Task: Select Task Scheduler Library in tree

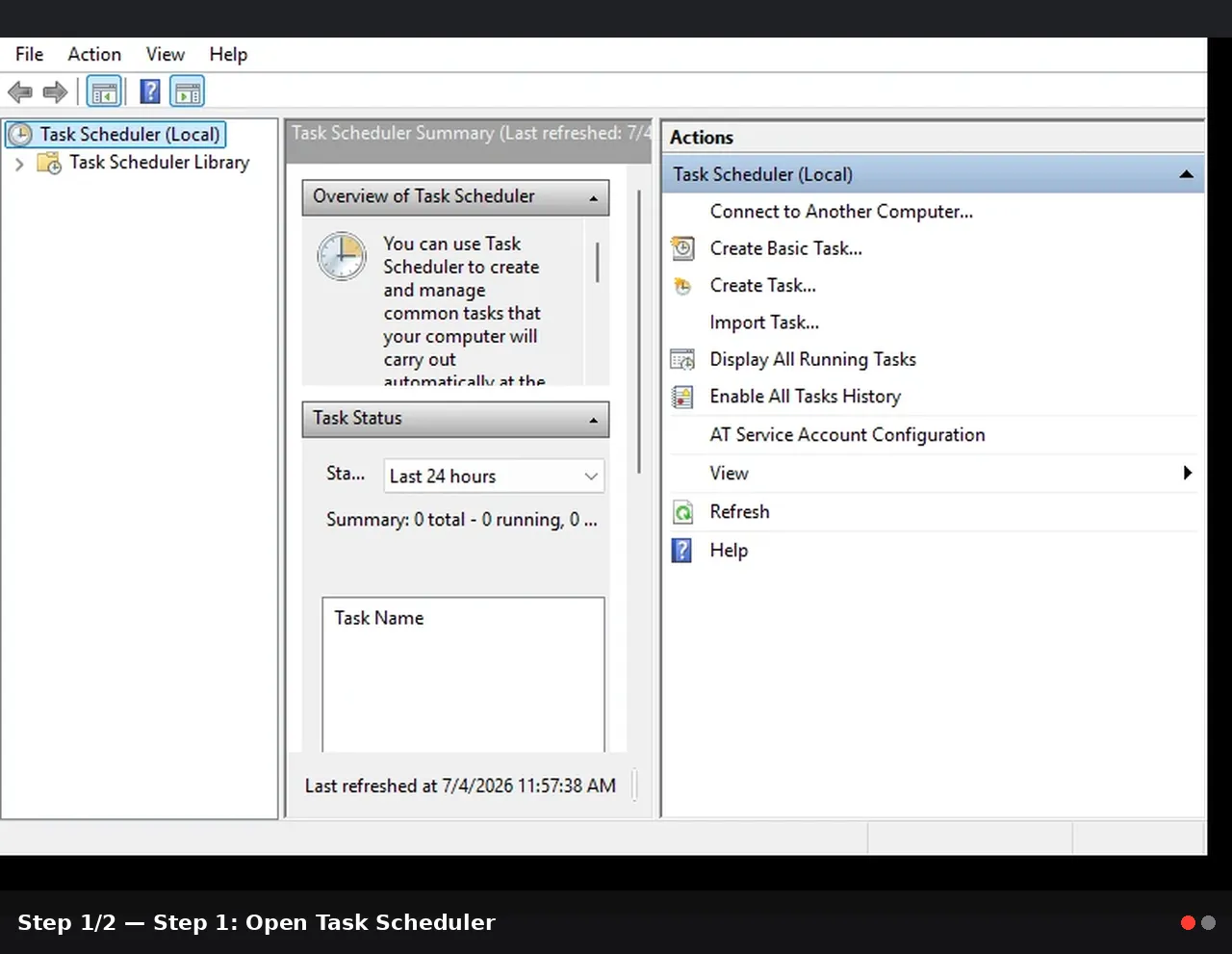Action: pyautogui.click(x=159, y=163)
